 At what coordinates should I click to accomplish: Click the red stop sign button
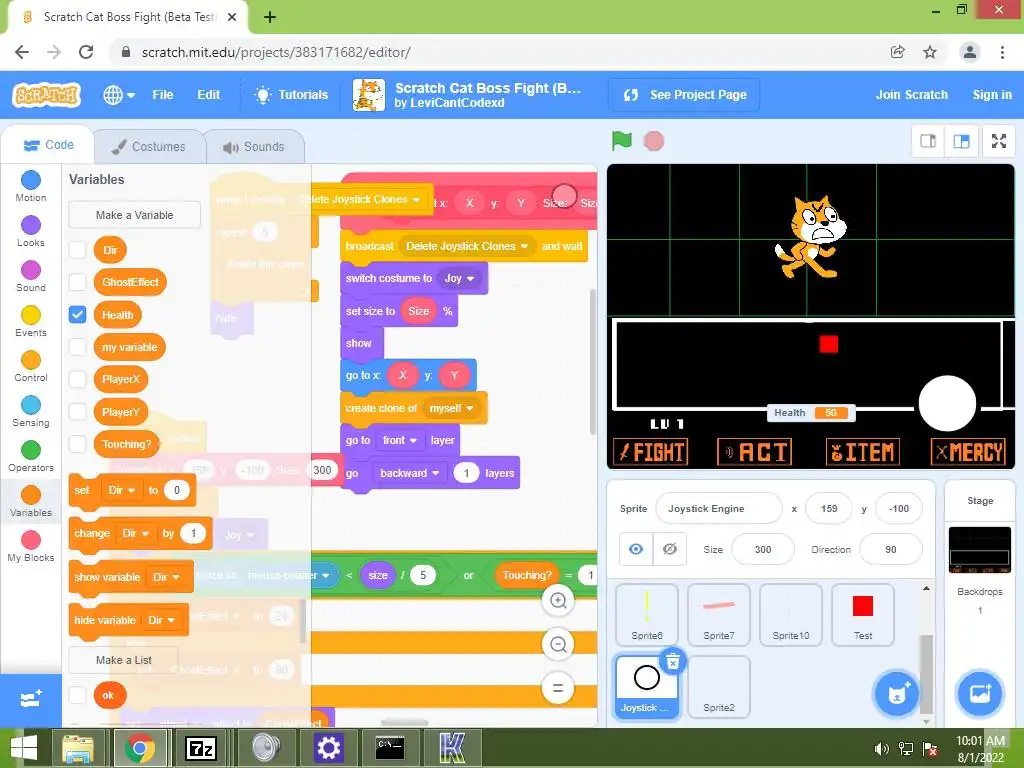[x=654, y=141]
